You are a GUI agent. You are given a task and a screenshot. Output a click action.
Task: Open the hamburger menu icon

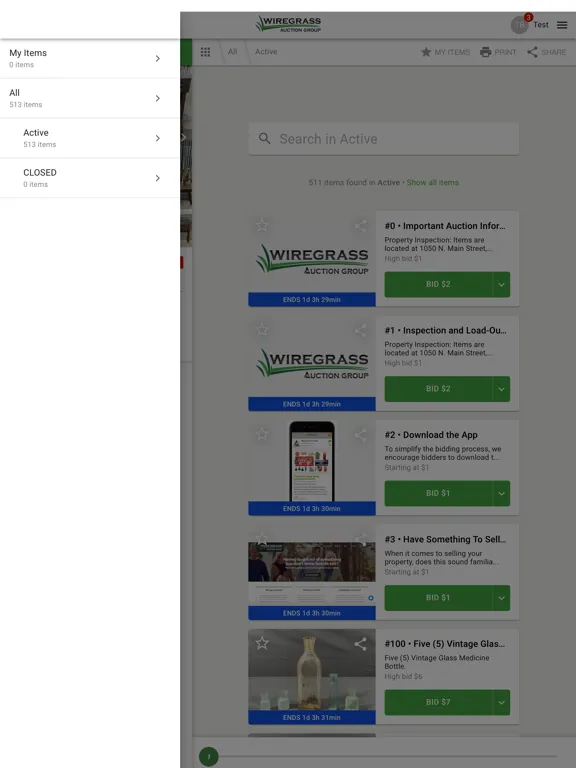tap(562, 25)
